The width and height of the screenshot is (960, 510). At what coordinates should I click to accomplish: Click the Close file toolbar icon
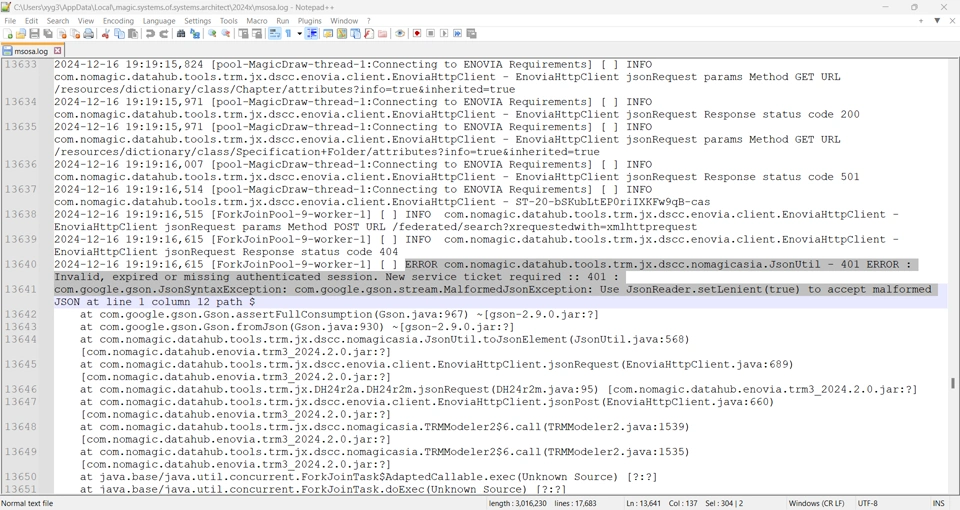pyautogui.click(x=62, y=34)
